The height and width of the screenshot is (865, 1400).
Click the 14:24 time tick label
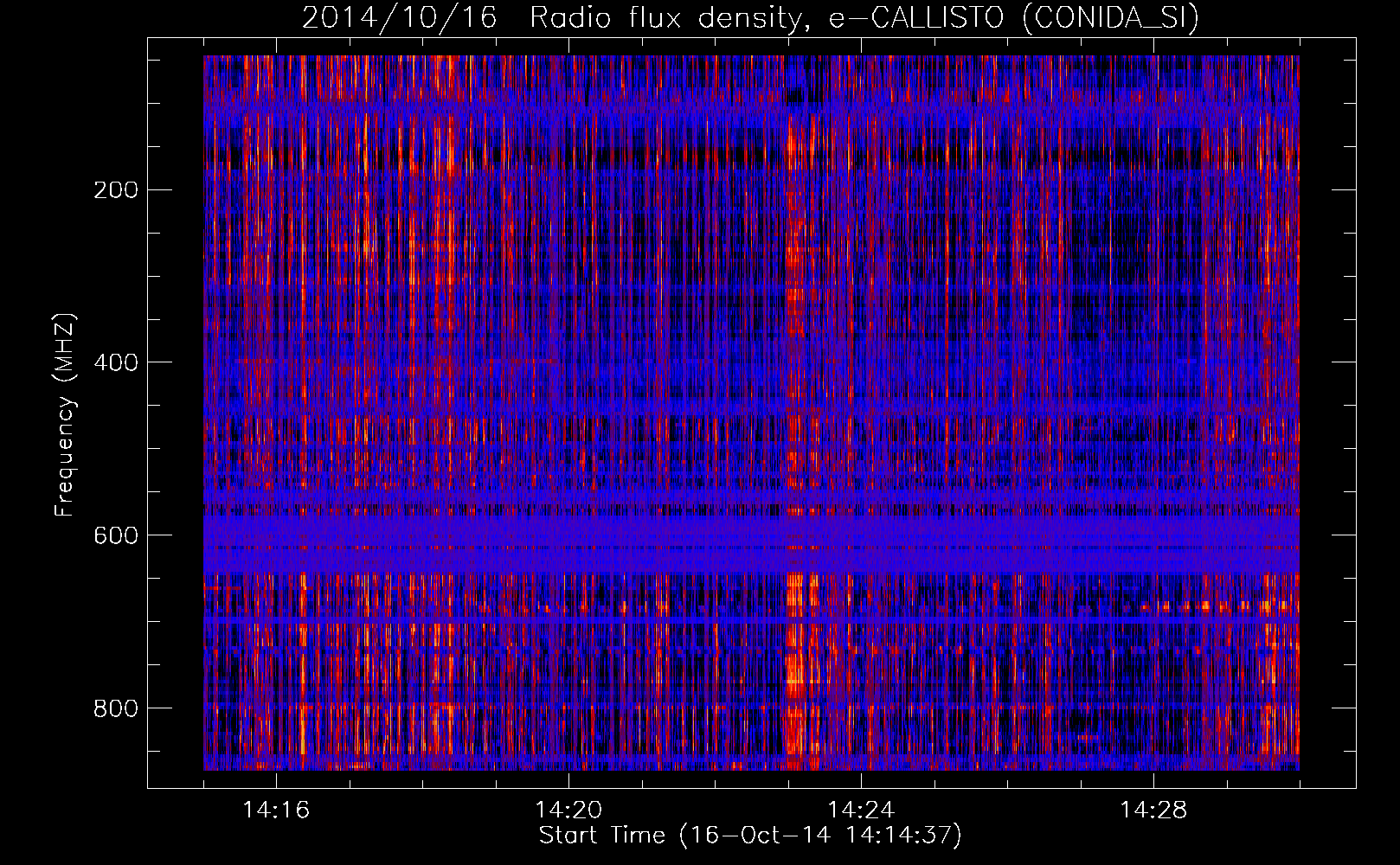click(x=861, y=810)
